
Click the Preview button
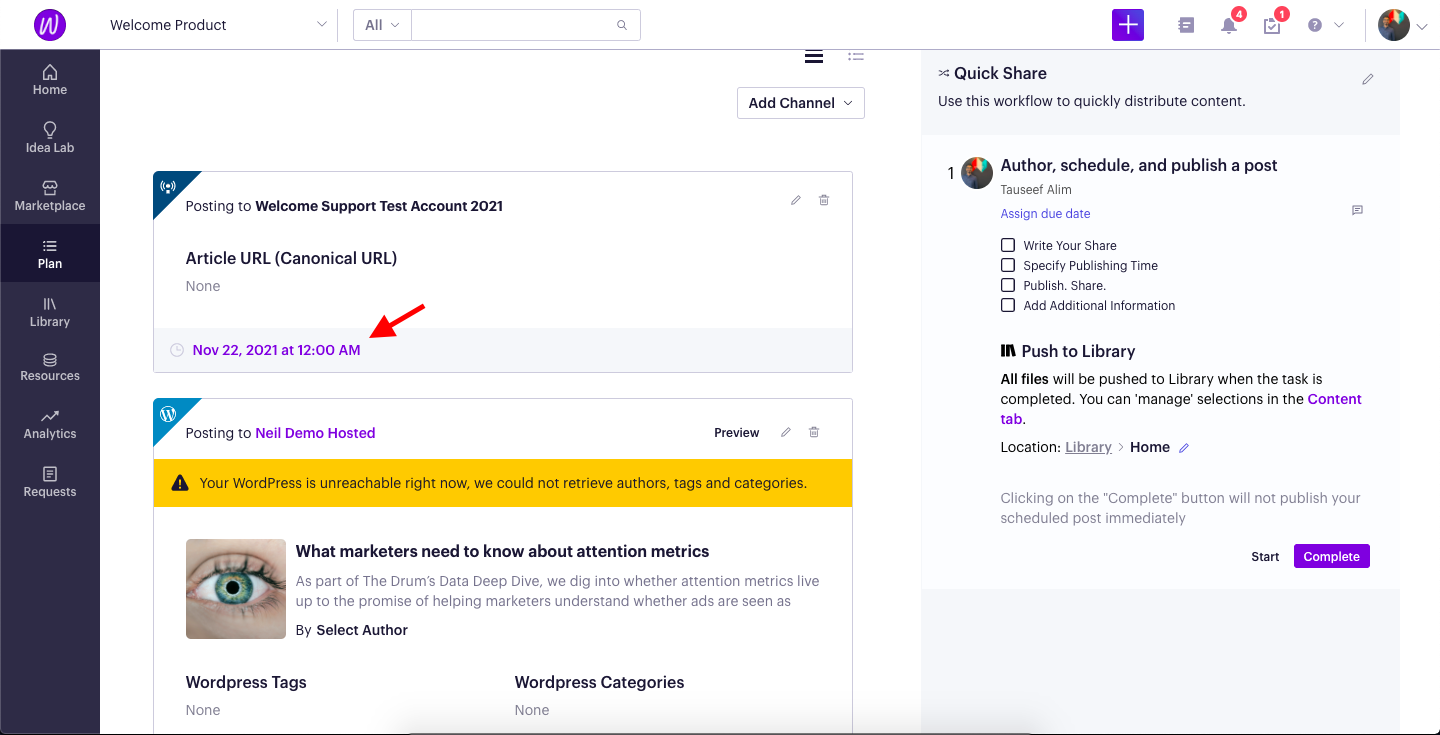point(737,433)
